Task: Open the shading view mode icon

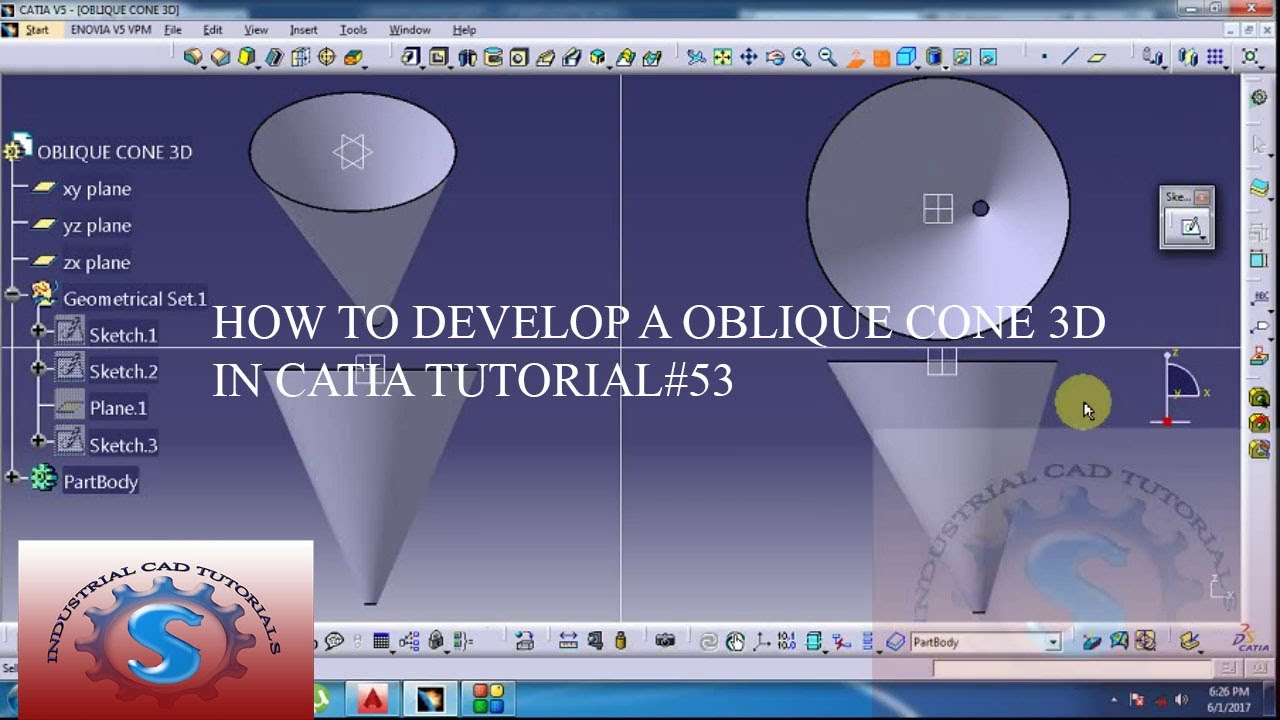Action: (934, 58)
